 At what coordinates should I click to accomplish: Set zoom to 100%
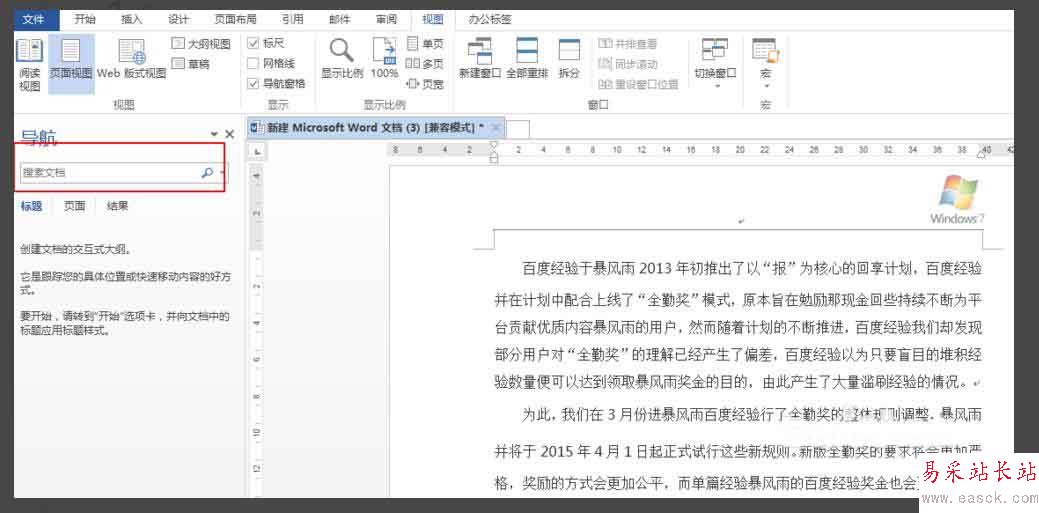384,59
